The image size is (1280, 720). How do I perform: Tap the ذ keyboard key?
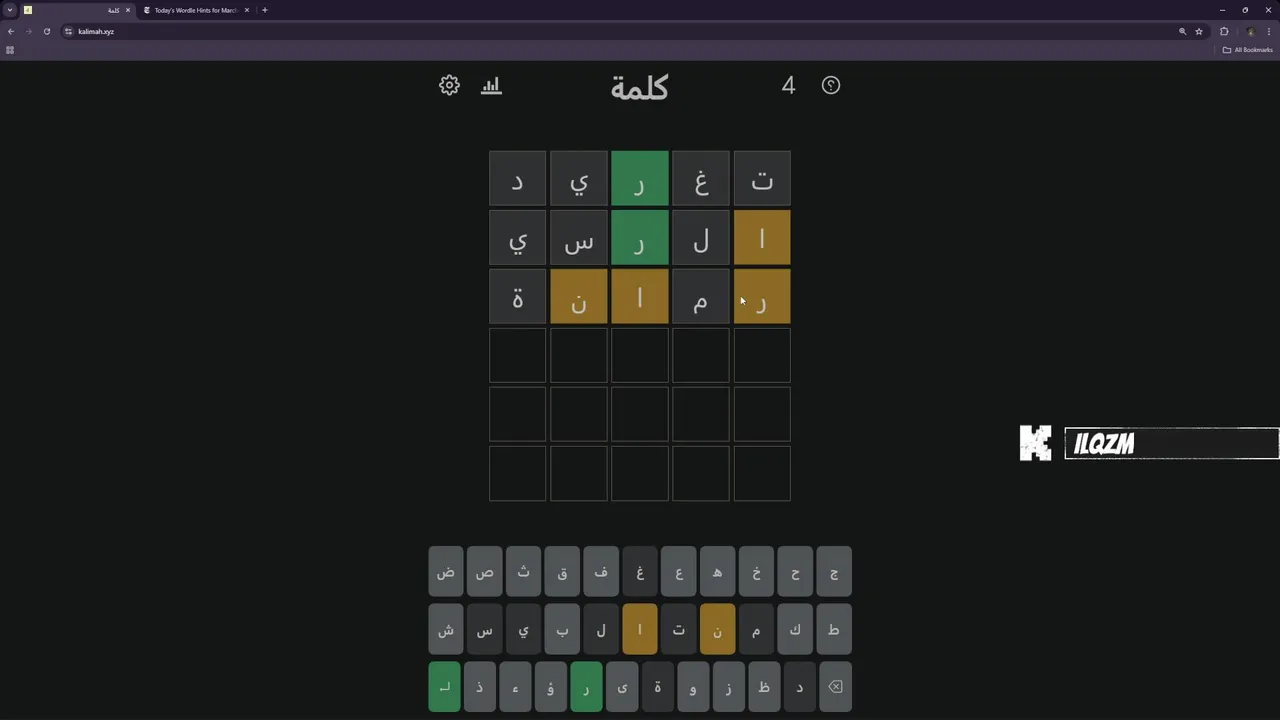point(480,687)
